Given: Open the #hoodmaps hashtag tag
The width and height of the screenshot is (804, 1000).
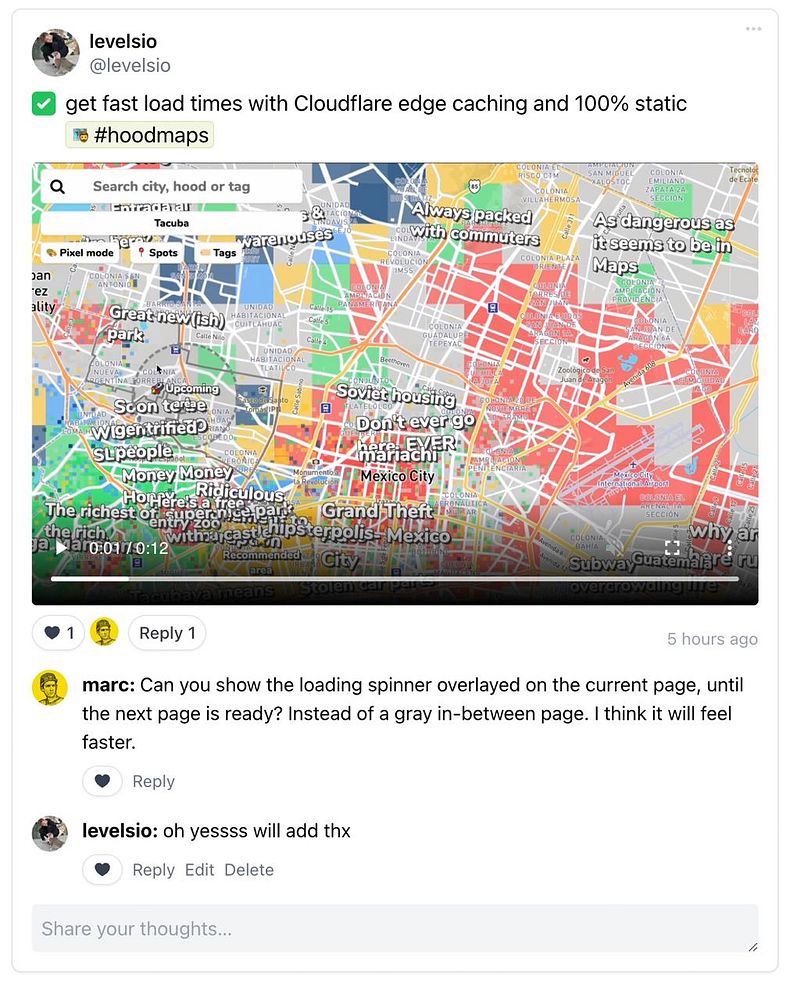Looking at the screenshot, I should pos(140,135).
